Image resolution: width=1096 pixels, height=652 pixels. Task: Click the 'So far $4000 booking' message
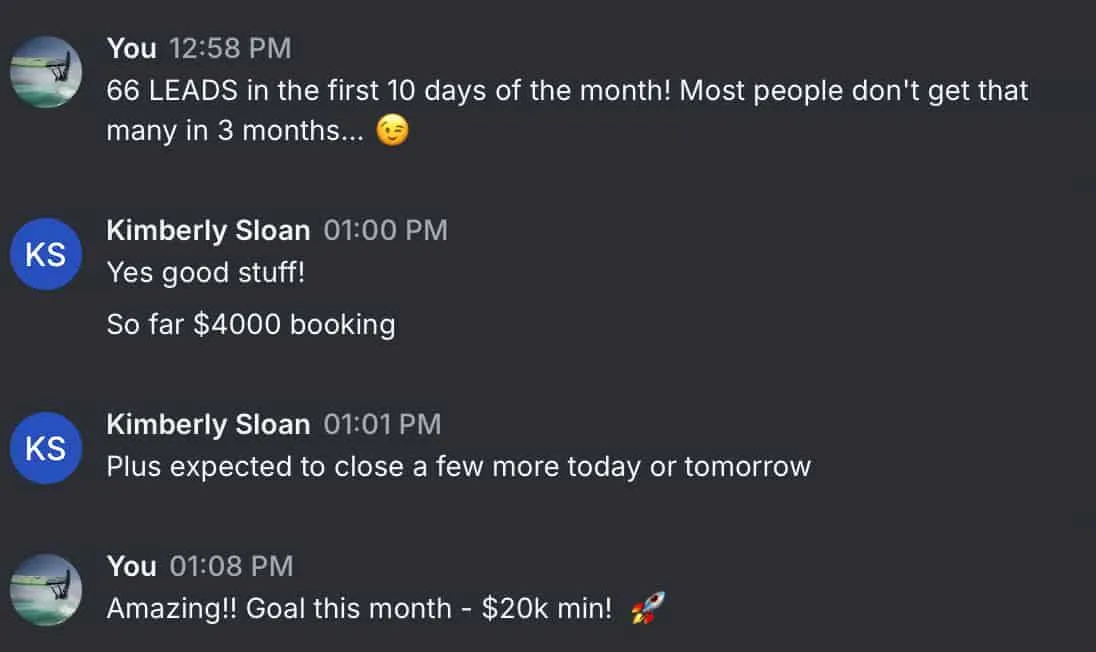point(251,324)
